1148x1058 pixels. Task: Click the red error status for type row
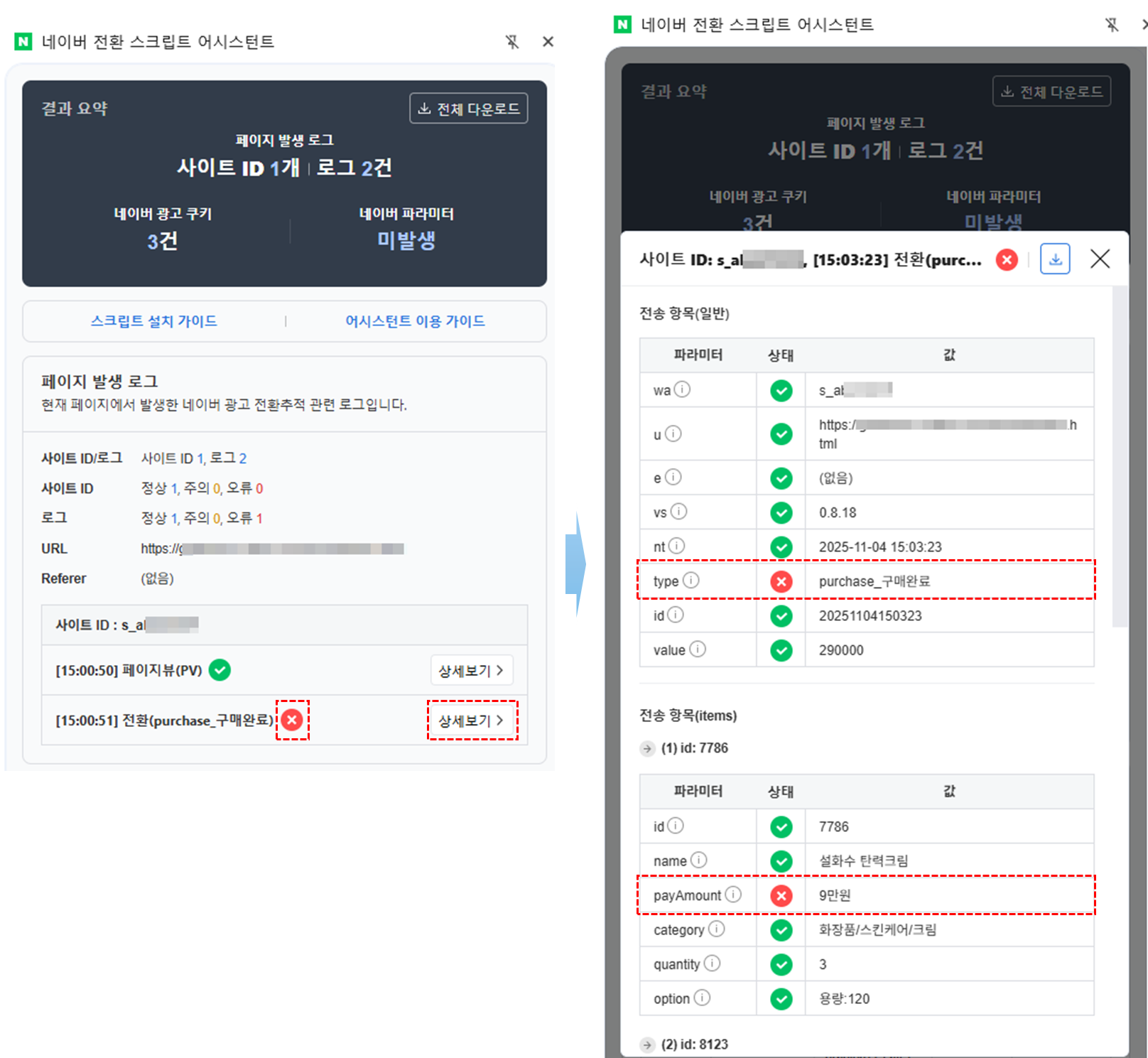[781, 581]
